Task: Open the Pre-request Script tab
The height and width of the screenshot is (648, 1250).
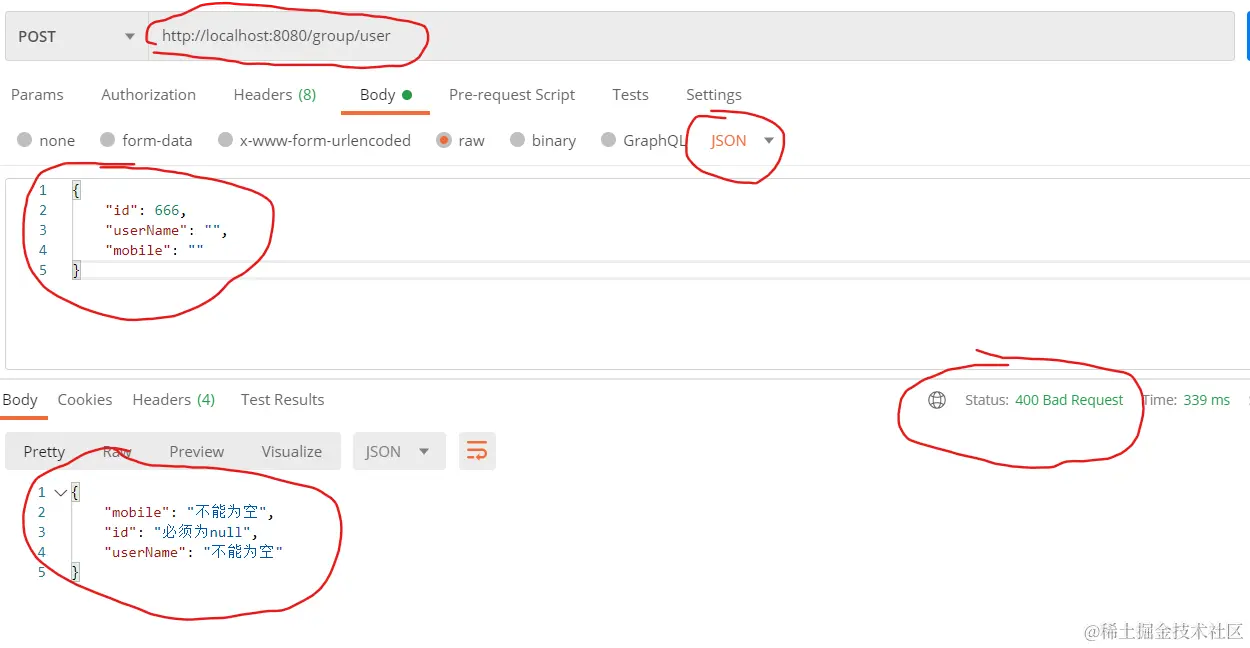Action: 512,95
